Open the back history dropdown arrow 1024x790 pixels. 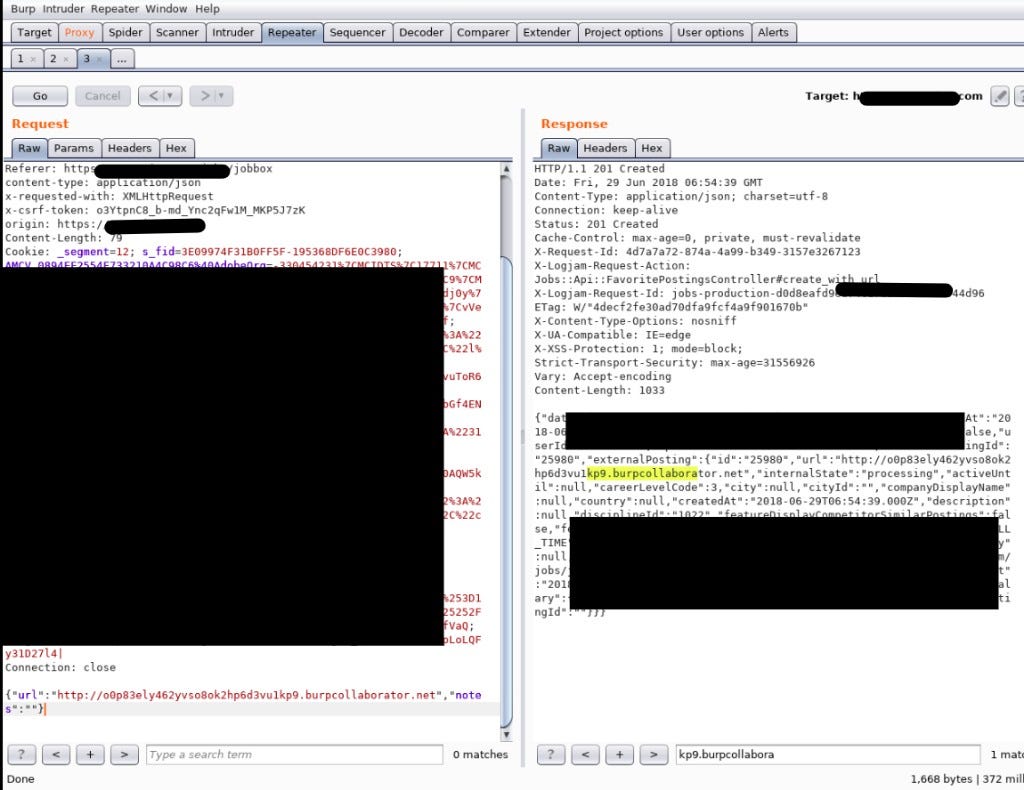coord(170,96)
